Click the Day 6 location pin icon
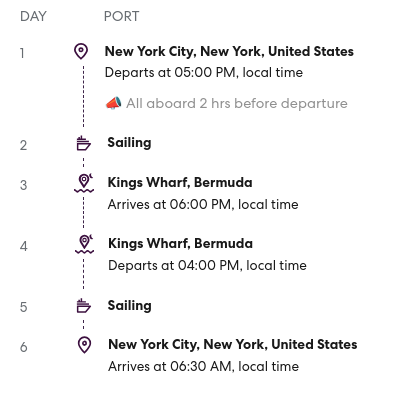 click(84, 345)
